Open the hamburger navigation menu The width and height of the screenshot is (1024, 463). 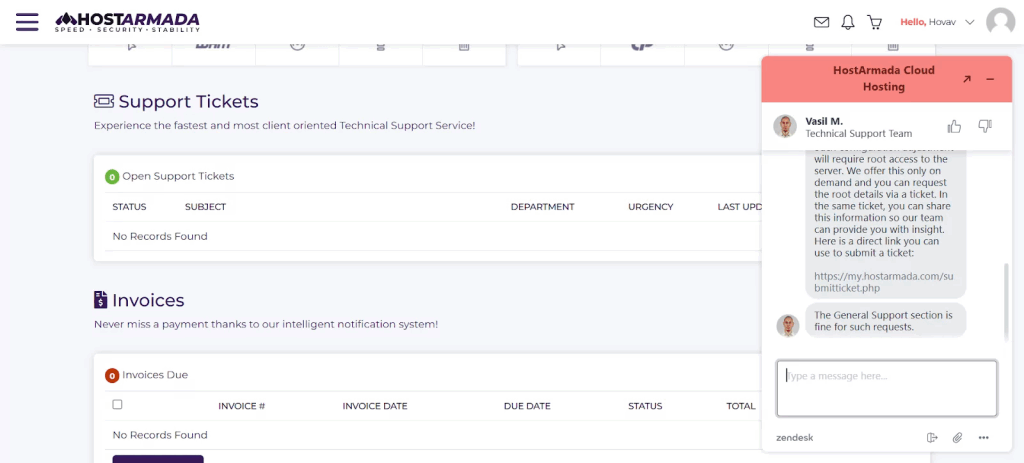[x=27, y=21]
